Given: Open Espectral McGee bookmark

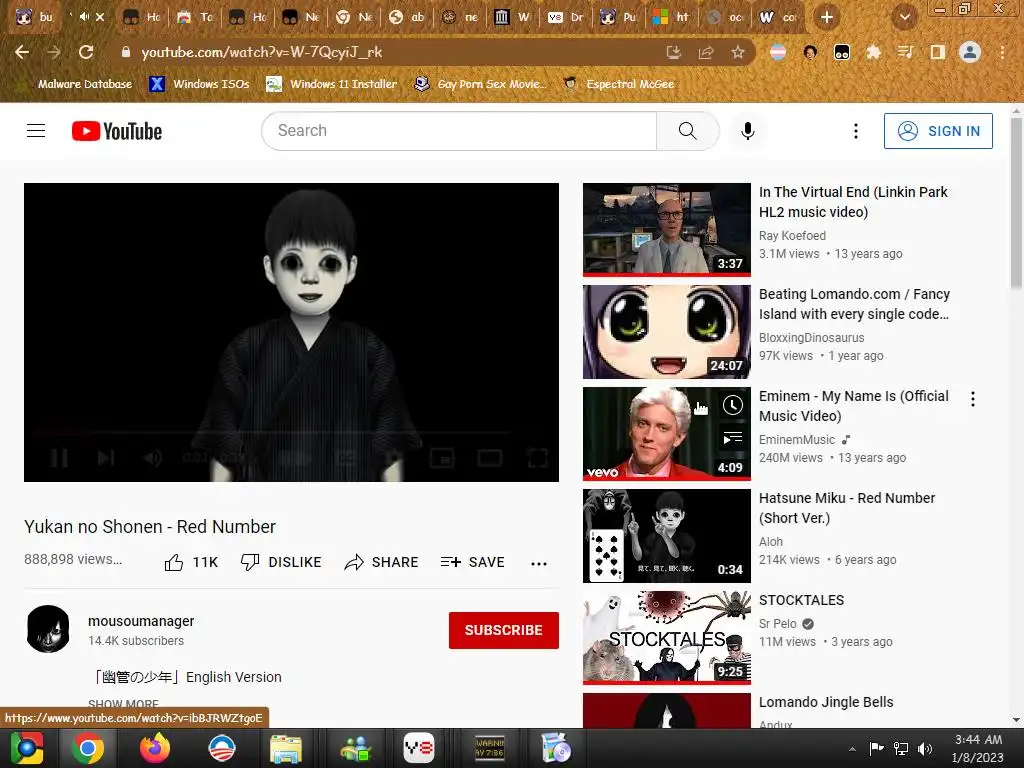Looking at the screenshot, I should click(618, 84).
